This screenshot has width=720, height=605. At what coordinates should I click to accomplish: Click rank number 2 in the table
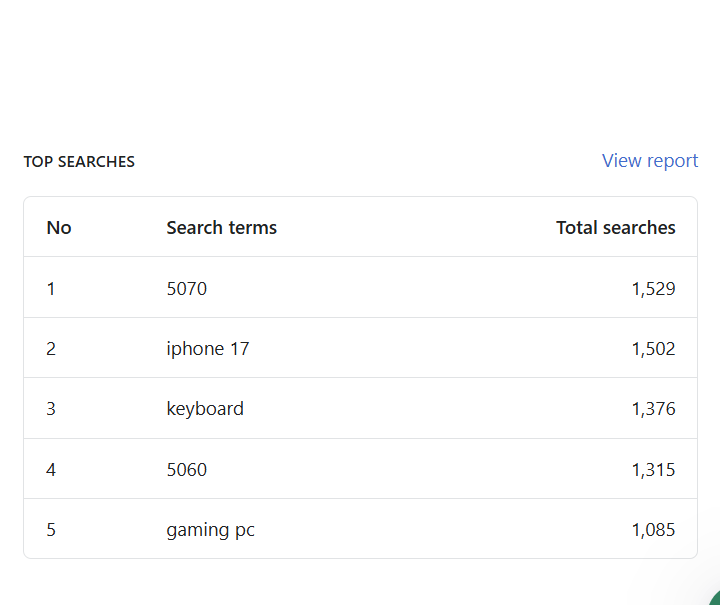[x=51, y=349]
